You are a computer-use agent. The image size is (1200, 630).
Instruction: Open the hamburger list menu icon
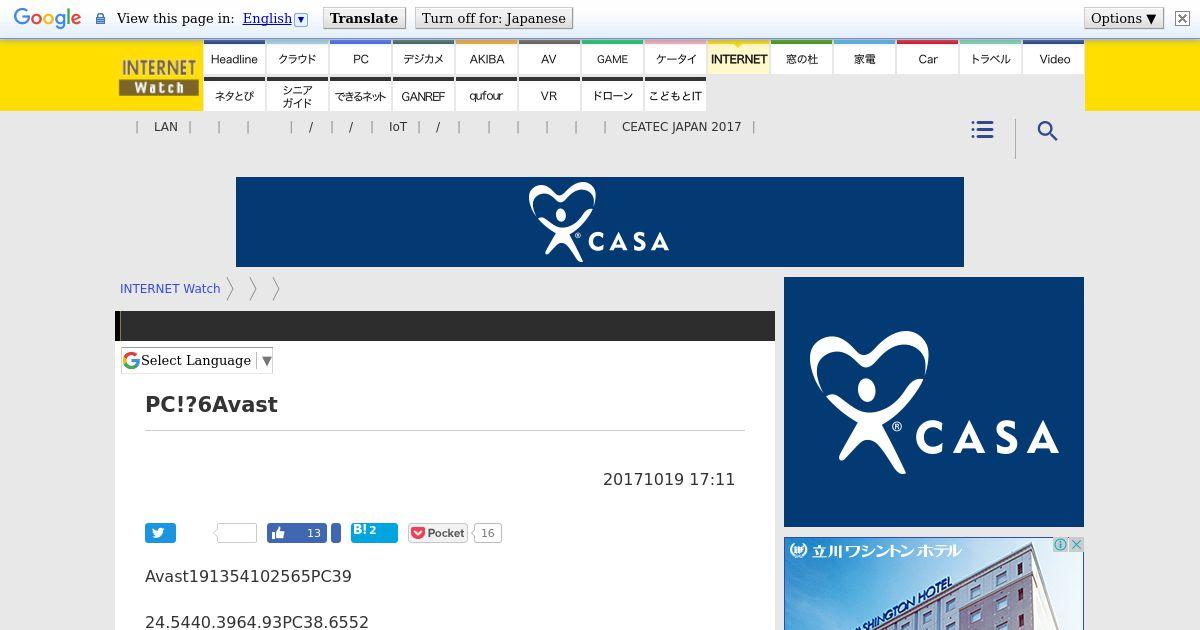click(982, 130)
